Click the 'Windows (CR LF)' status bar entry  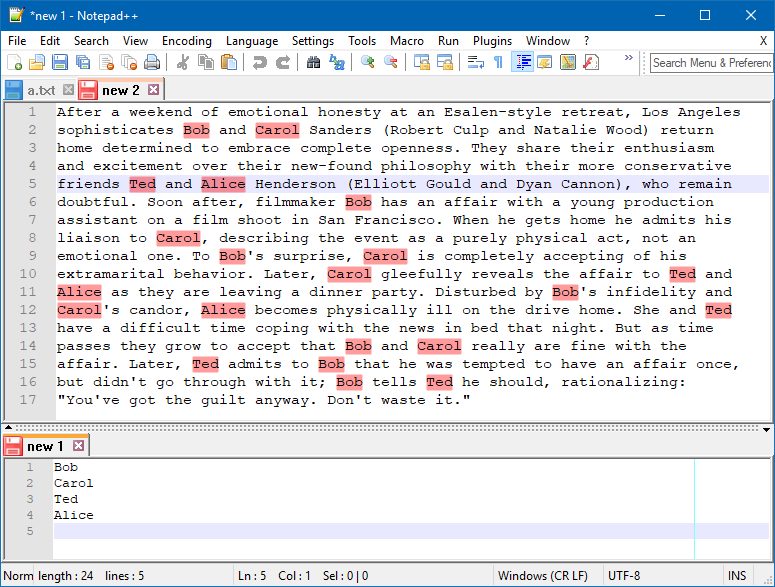543,576
